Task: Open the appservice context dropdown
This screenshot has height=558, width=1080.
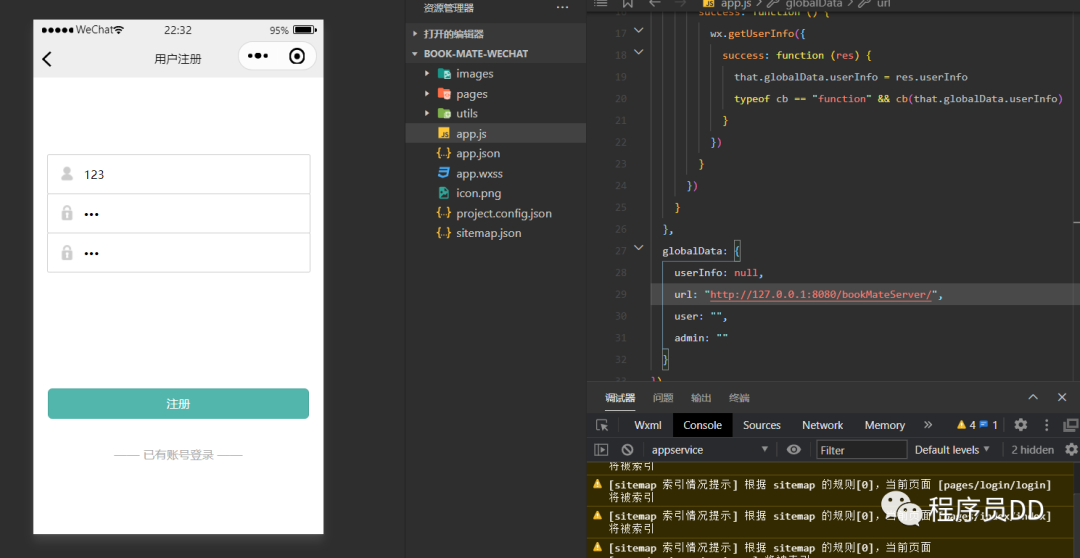Action: pos(710,450)
